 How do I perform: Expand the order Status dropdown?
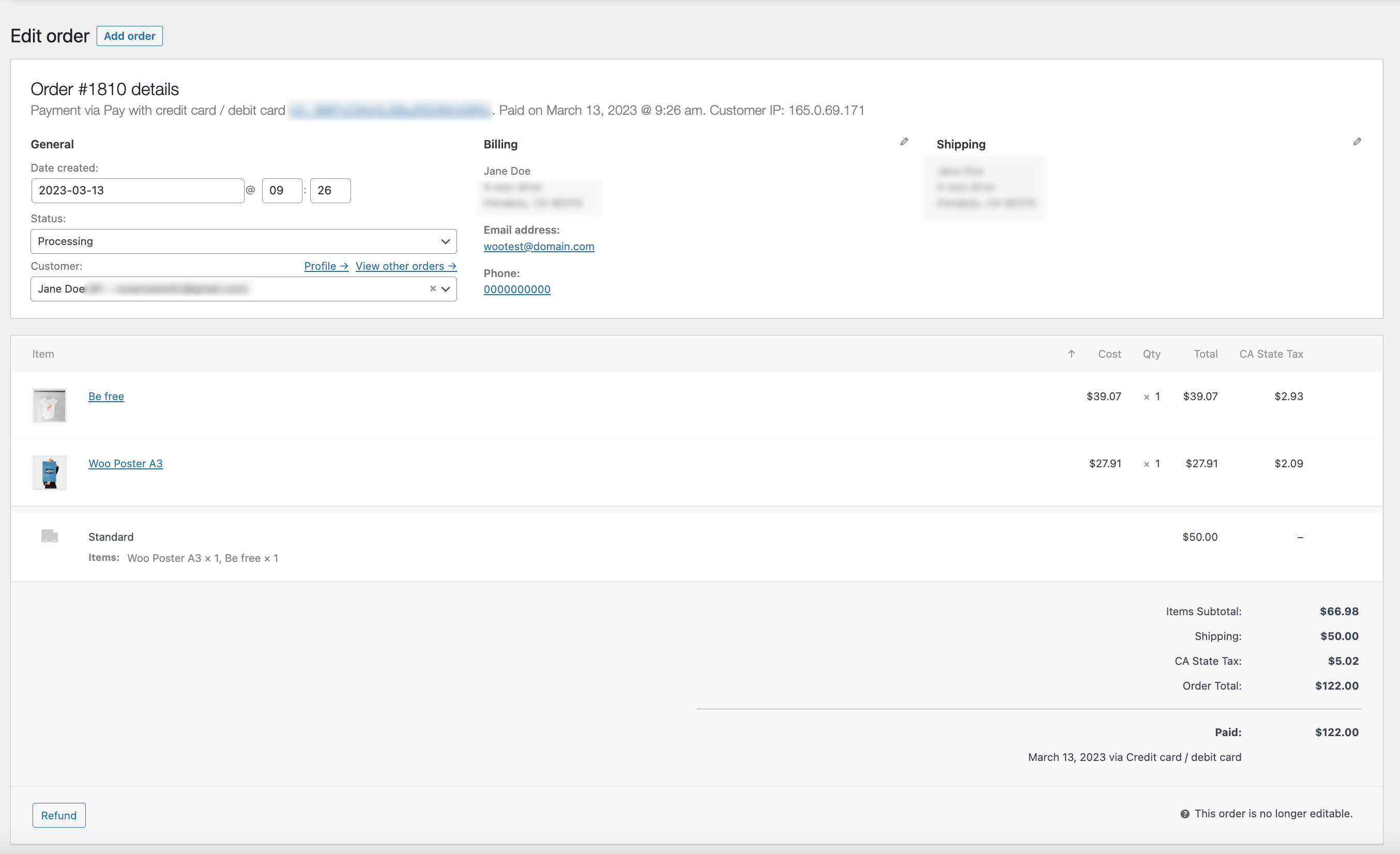[x=243, y=241]
